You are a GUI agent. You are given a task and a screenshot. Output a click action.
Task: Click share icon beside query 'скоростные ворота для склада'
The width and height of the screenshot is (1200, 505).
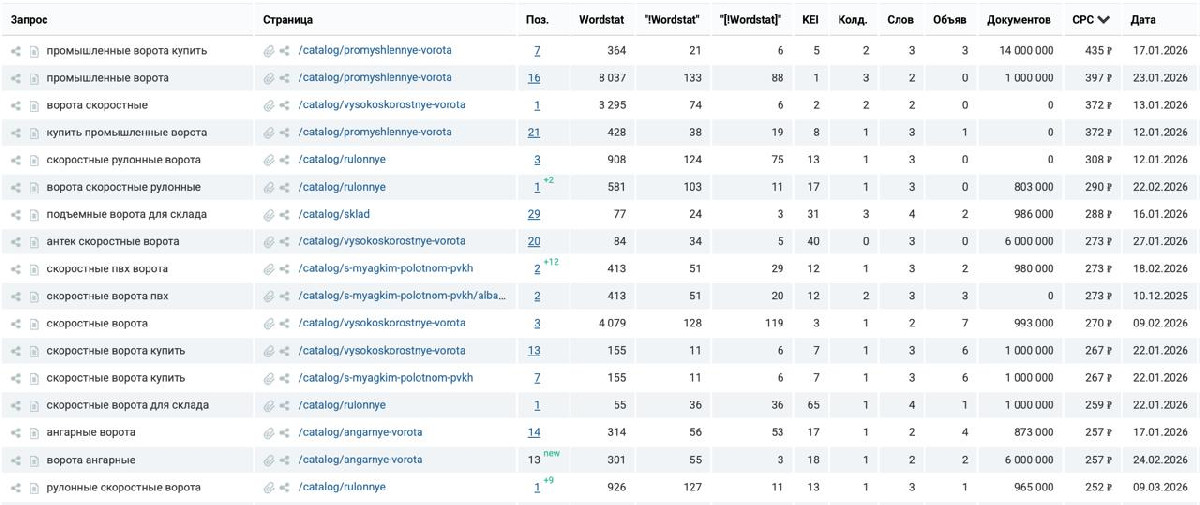coord(16,406)
